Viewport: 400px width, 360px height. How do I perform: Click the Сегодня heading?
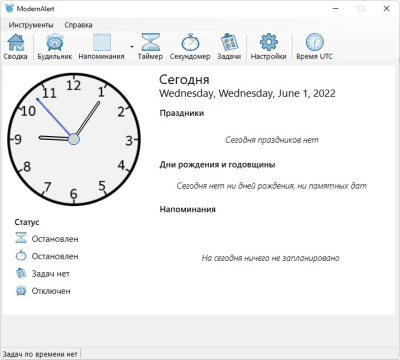click(184, 80)
